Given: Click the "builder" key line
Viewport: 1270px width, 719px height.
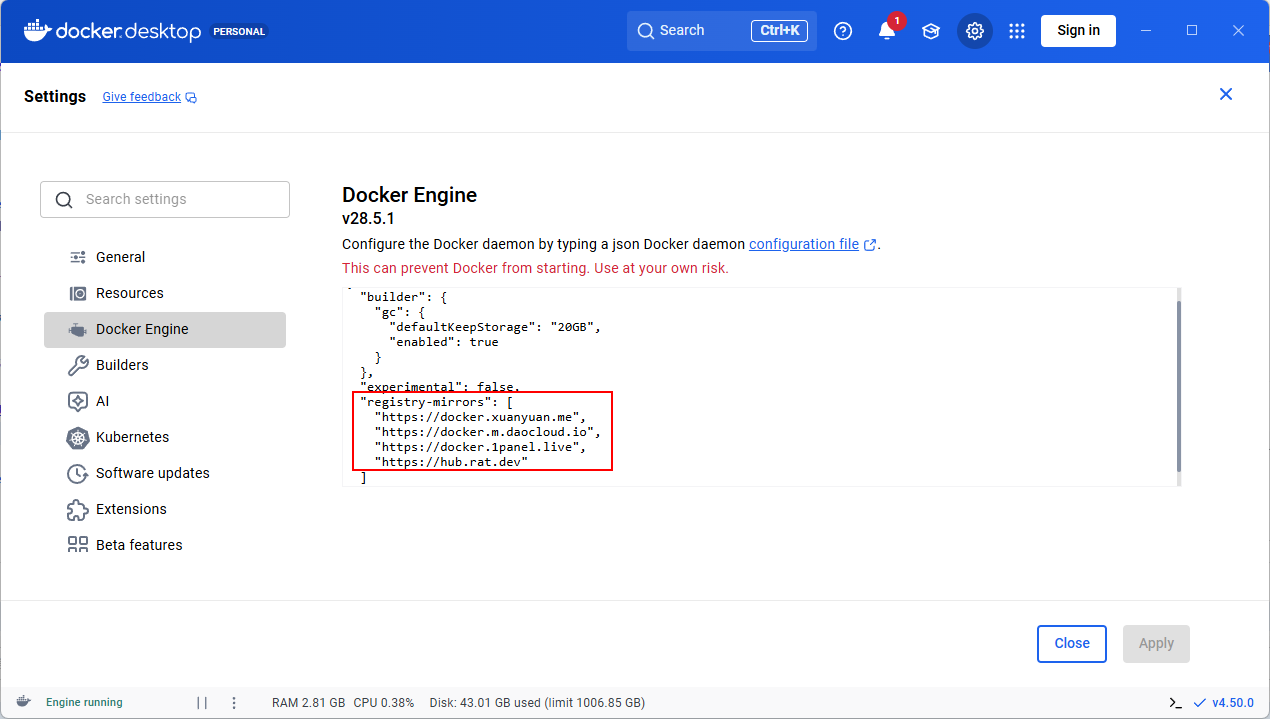Looking at the screenshot, I should point(403,297).
